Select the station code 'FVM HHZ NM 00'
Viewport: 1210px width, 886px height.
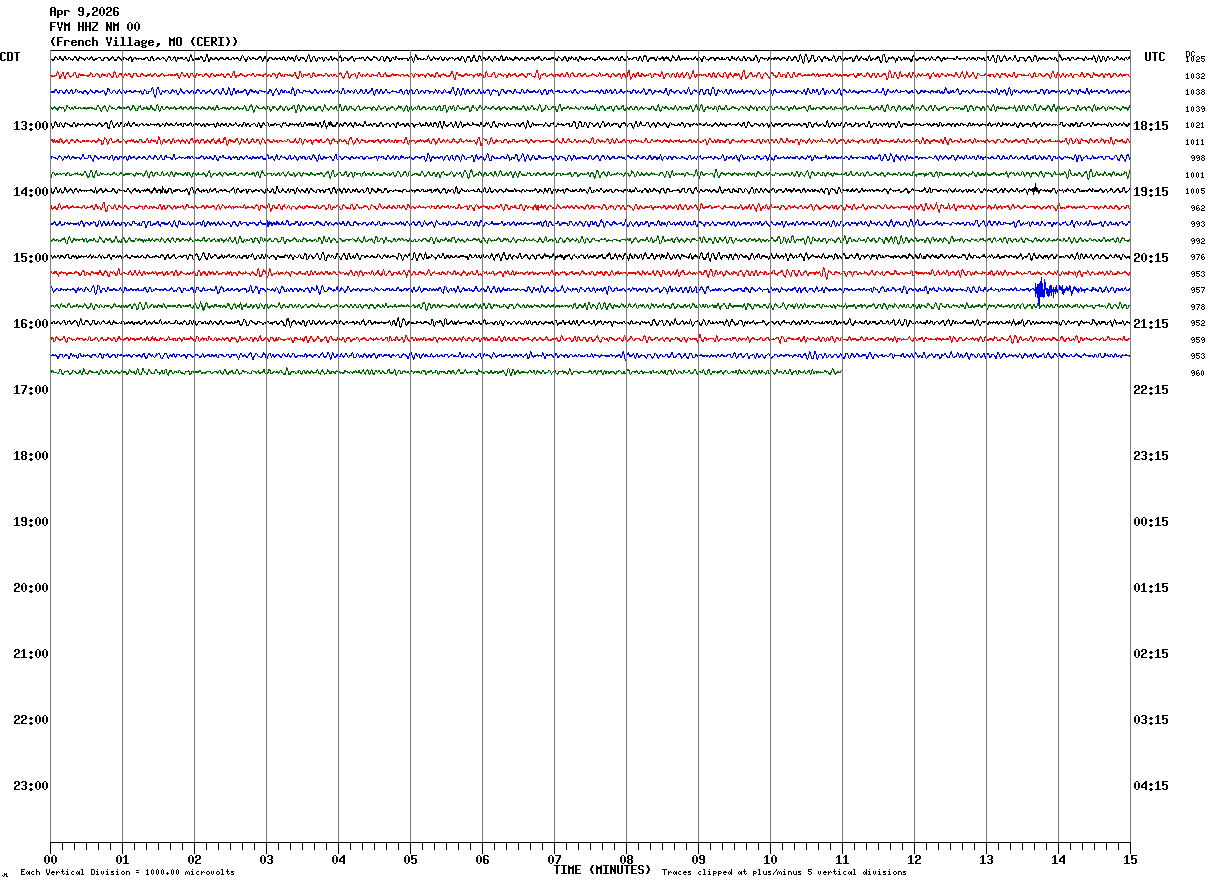[95, 27]
